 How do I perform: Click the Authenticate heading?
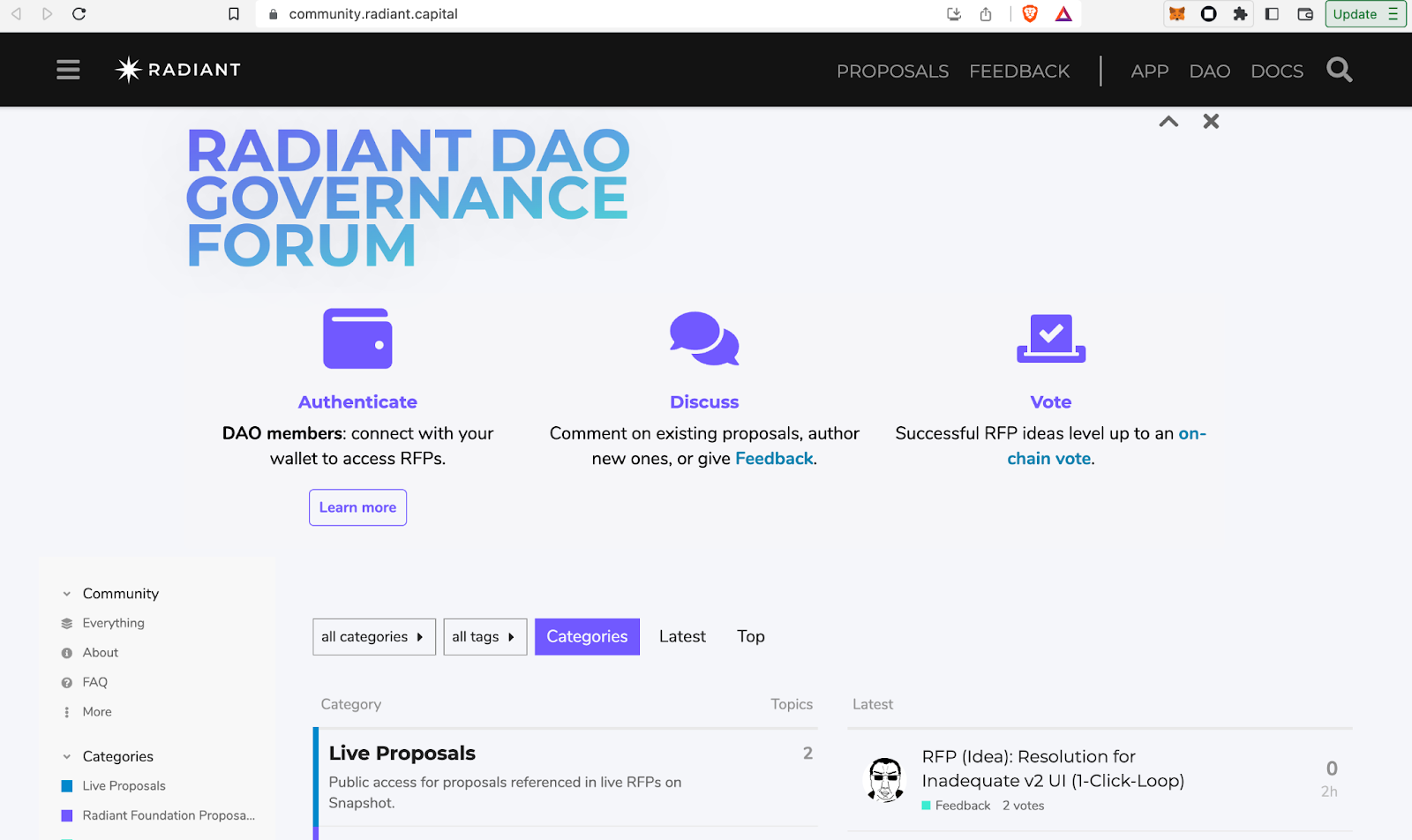(x=357, y=402)
